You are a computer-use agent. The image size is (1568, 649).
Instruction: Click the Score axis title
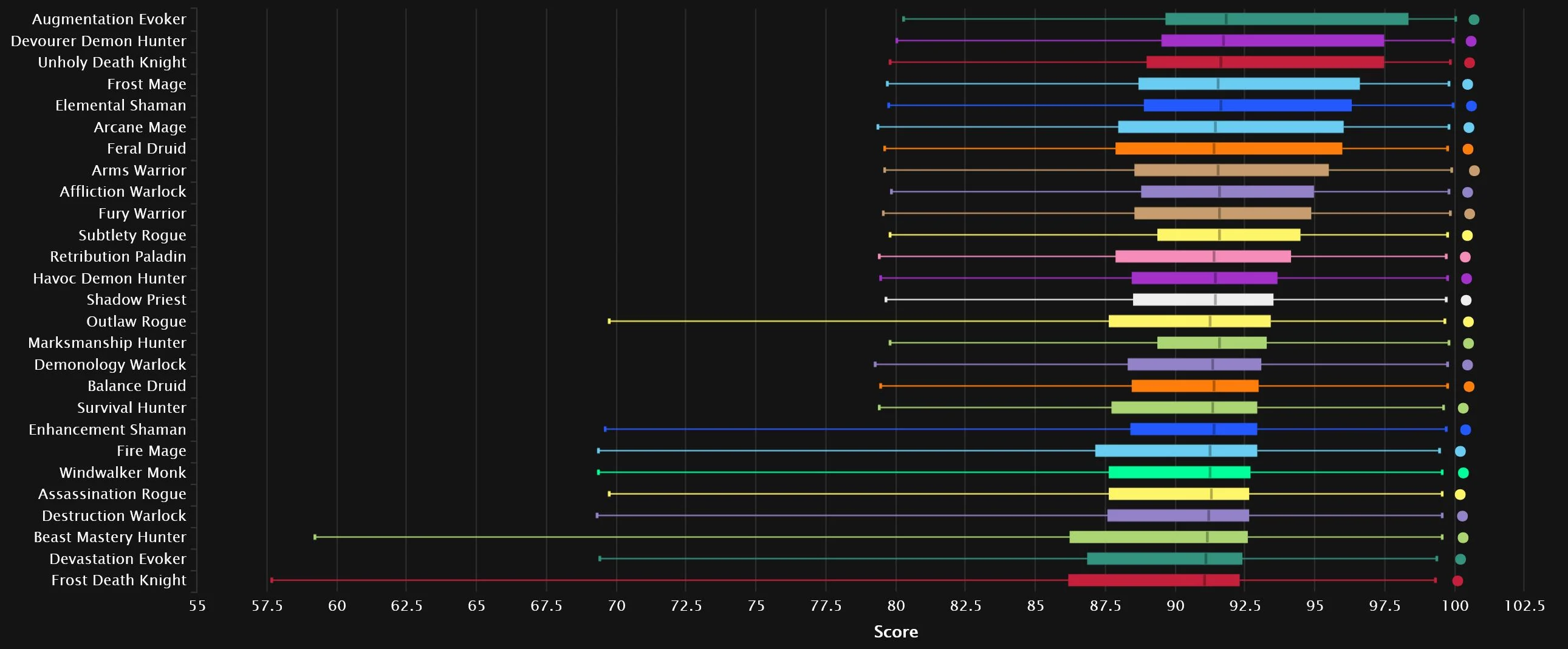pos(895,632)
